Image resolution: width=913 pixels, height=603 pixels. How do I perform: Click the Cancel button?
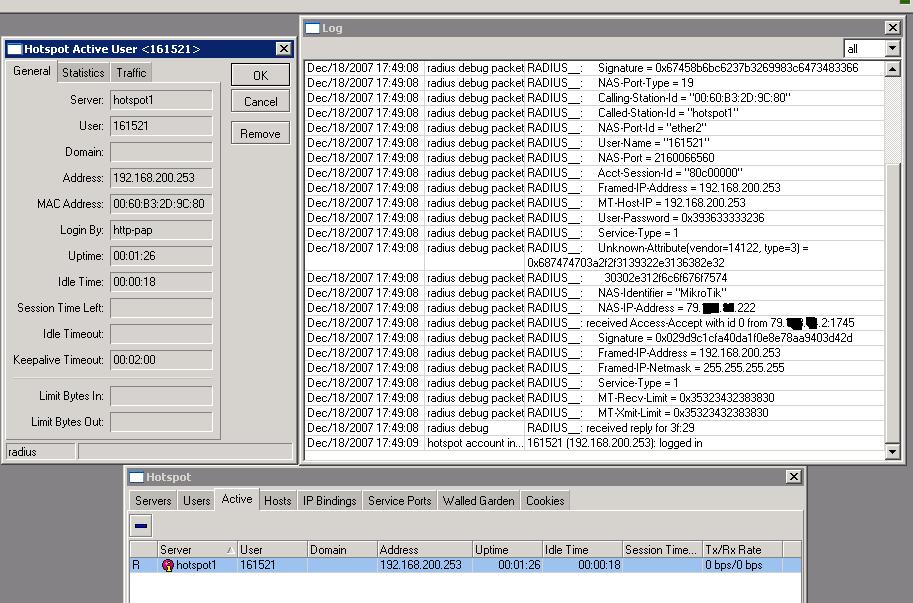260,101
